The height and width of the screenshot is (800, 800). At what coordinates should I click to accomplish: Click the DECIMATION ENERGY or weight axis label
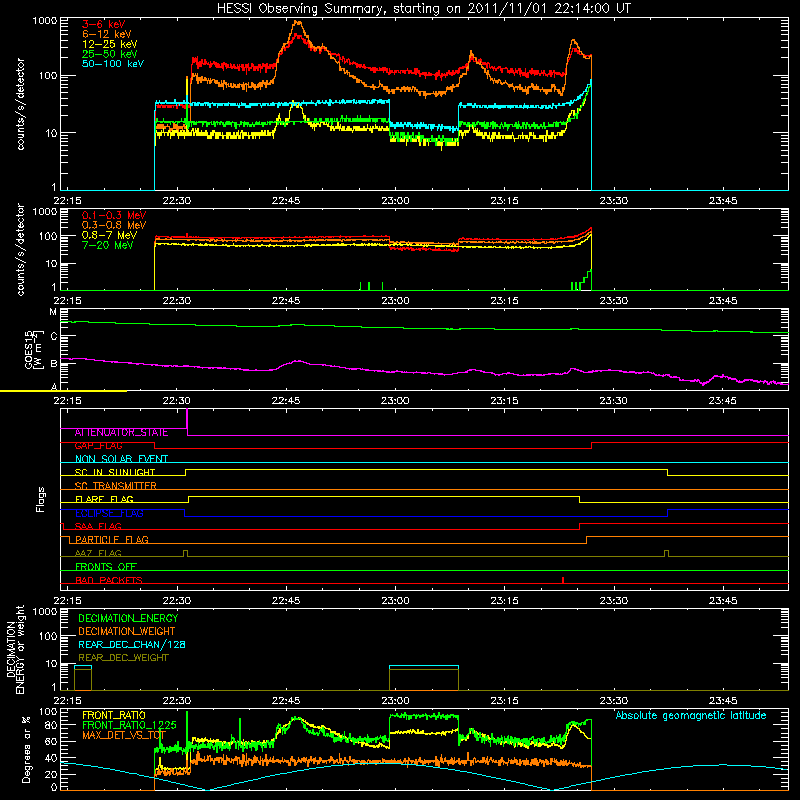pos(15,649)
